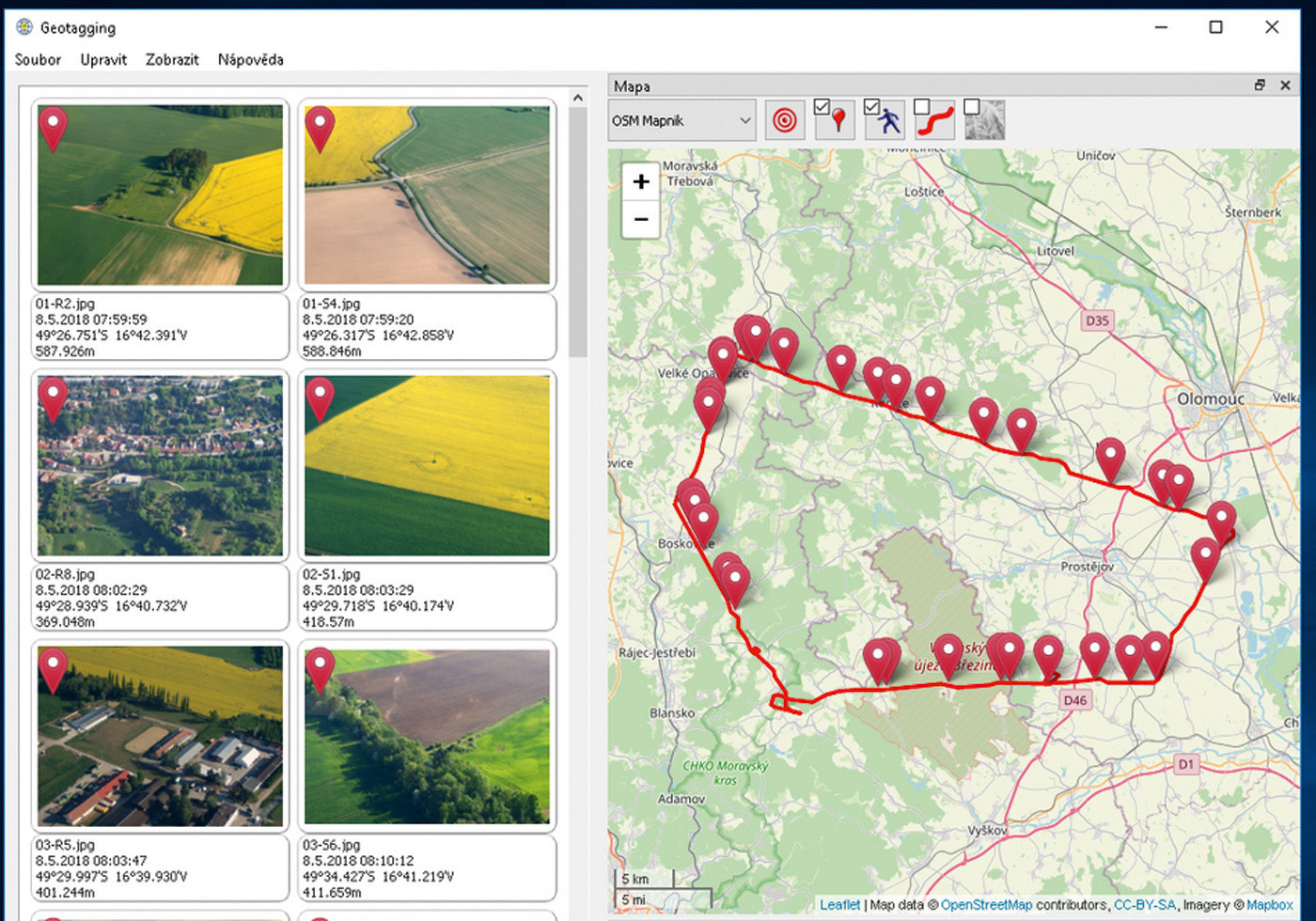
Task: Click the grayscale relief texture icon
Action: point(986,121)
